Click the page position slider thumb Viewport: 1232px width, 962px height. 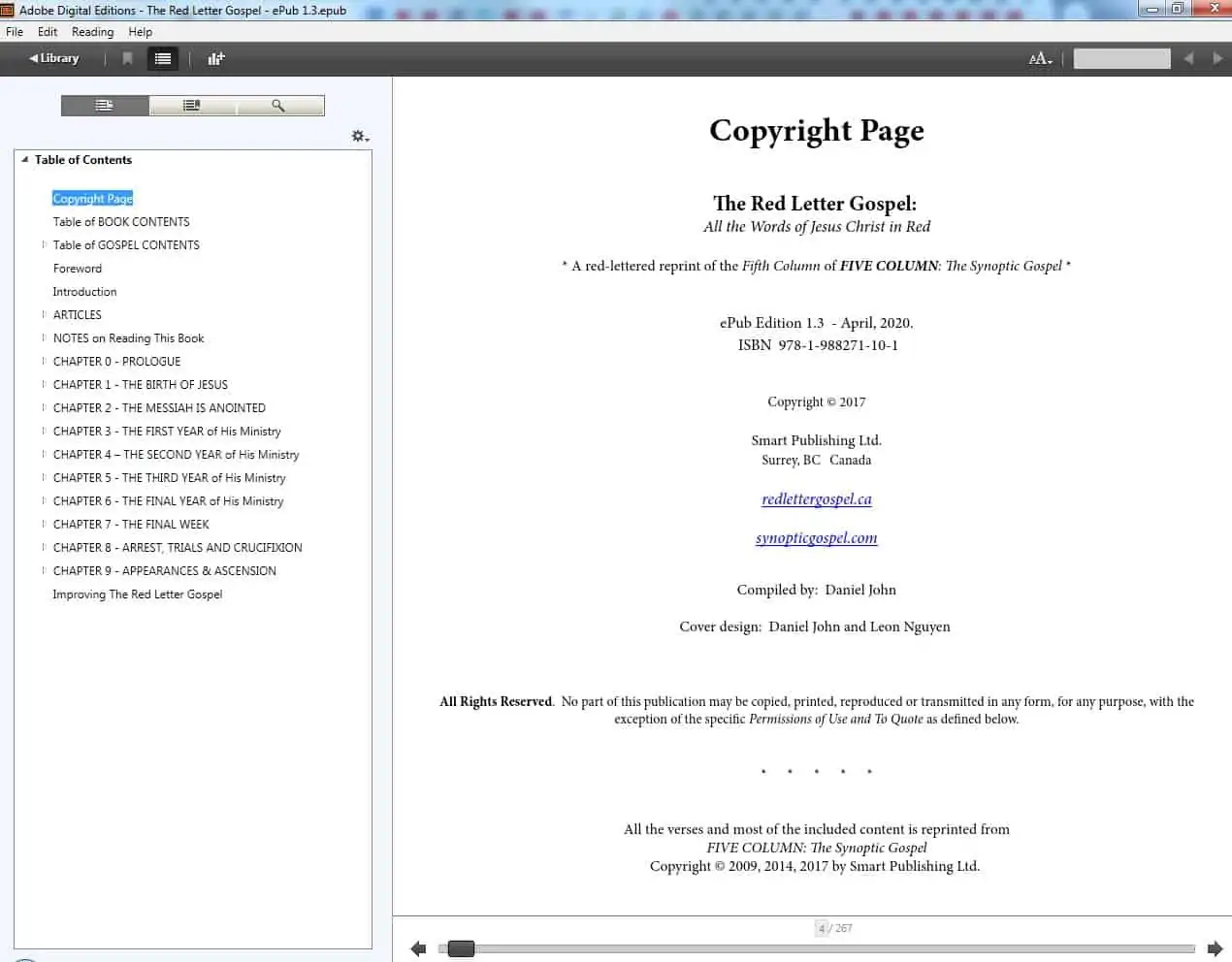pos(461,948)
